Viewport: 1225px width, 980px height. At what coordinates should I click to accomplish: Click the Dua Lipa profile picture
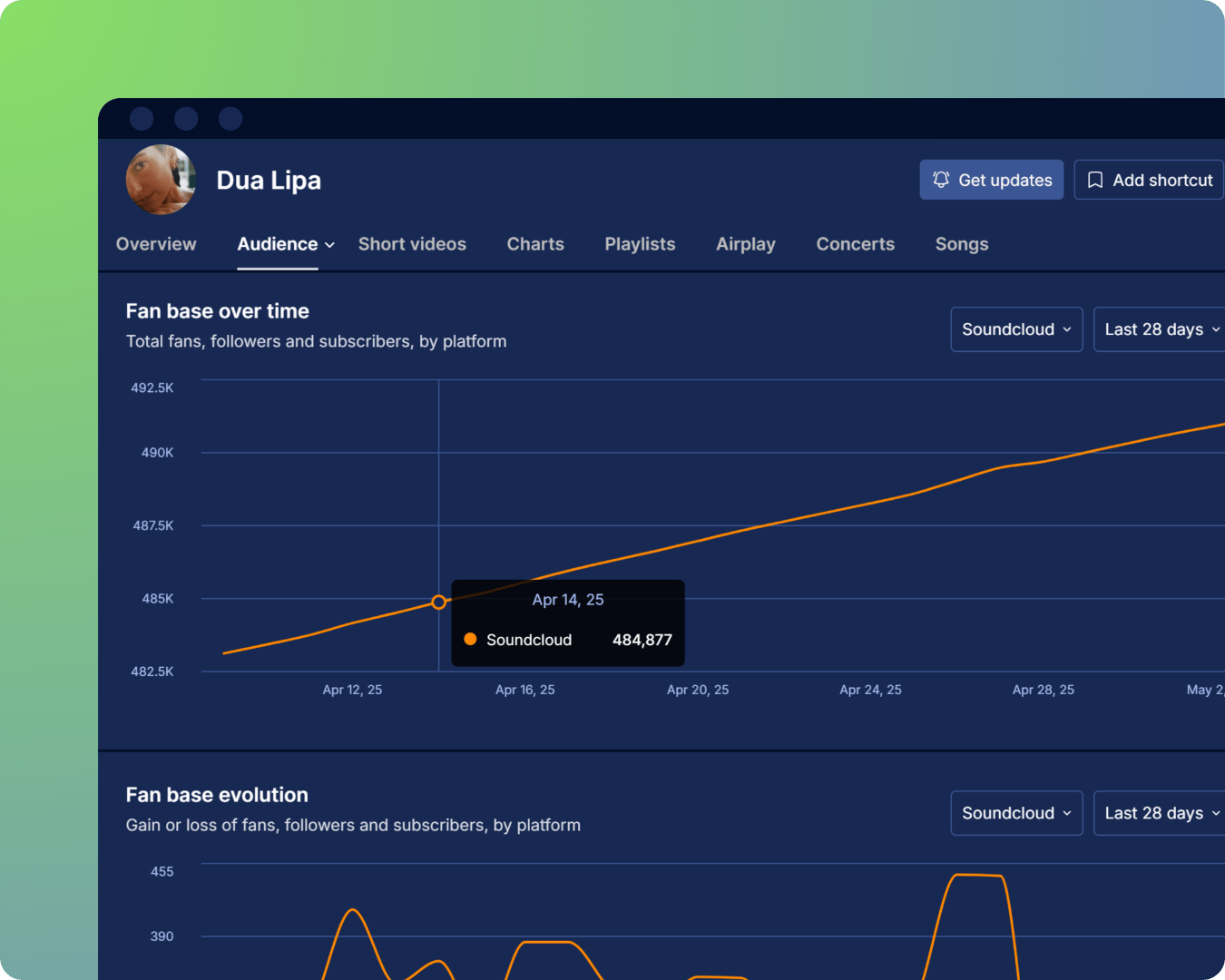[x=161, y=180]
